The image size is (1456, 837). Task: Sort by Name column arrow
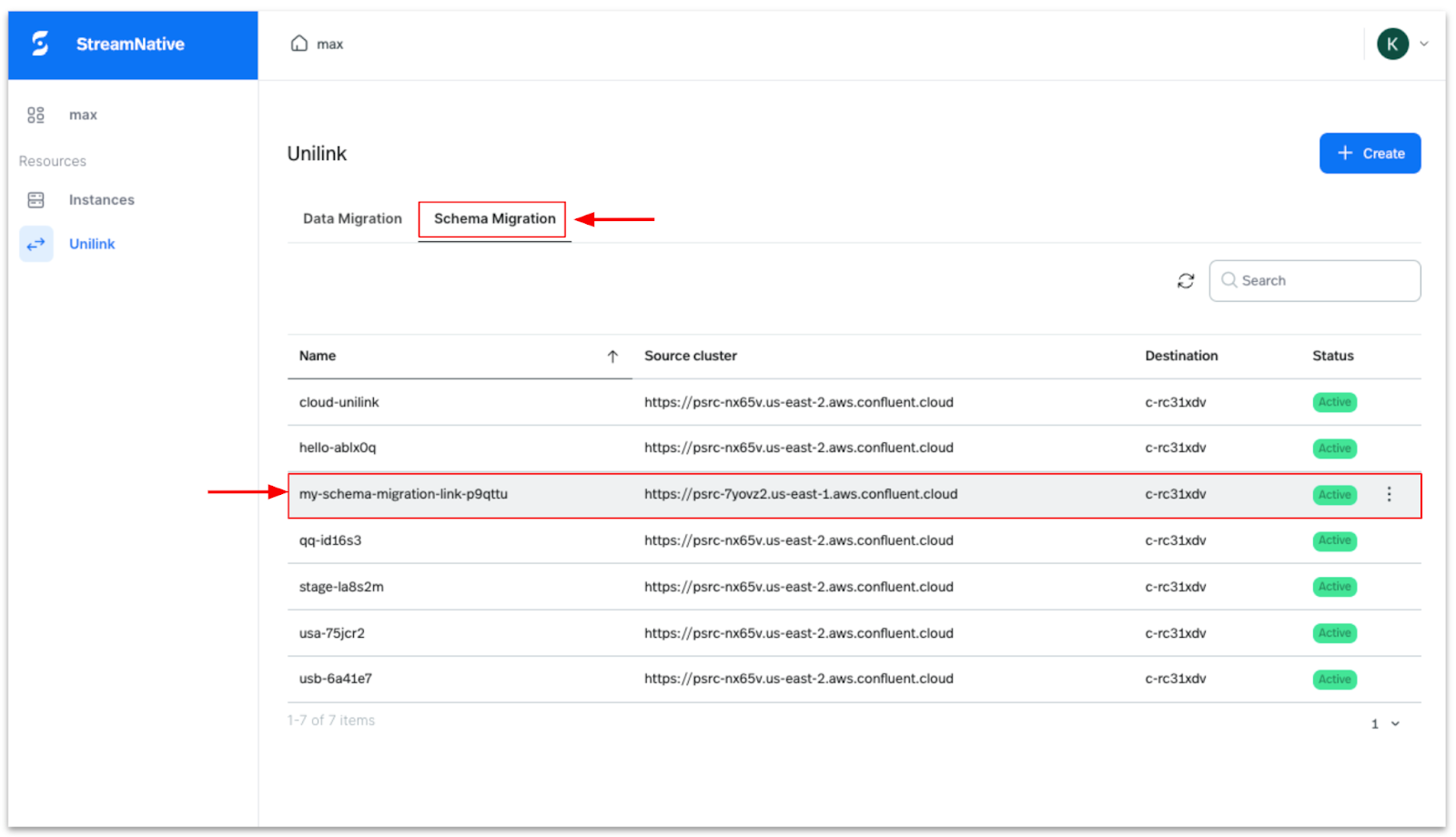tap(612, 357)
